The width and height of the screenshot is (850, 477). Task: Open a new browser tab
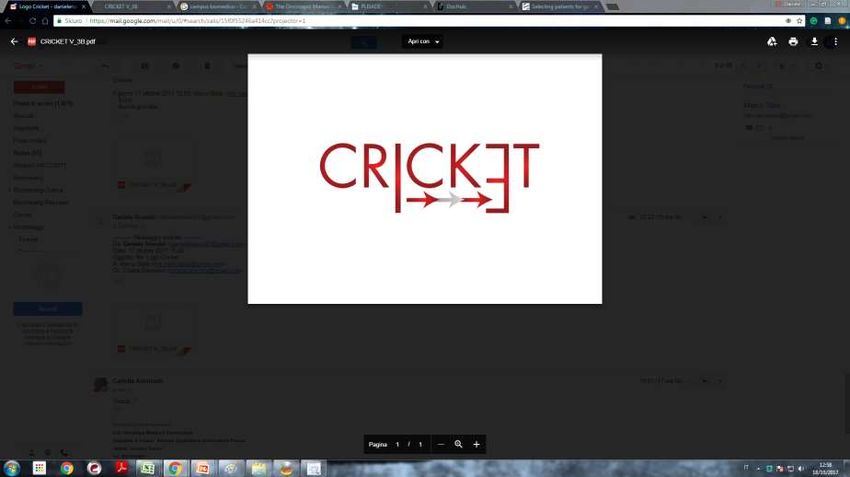point(613,7)
